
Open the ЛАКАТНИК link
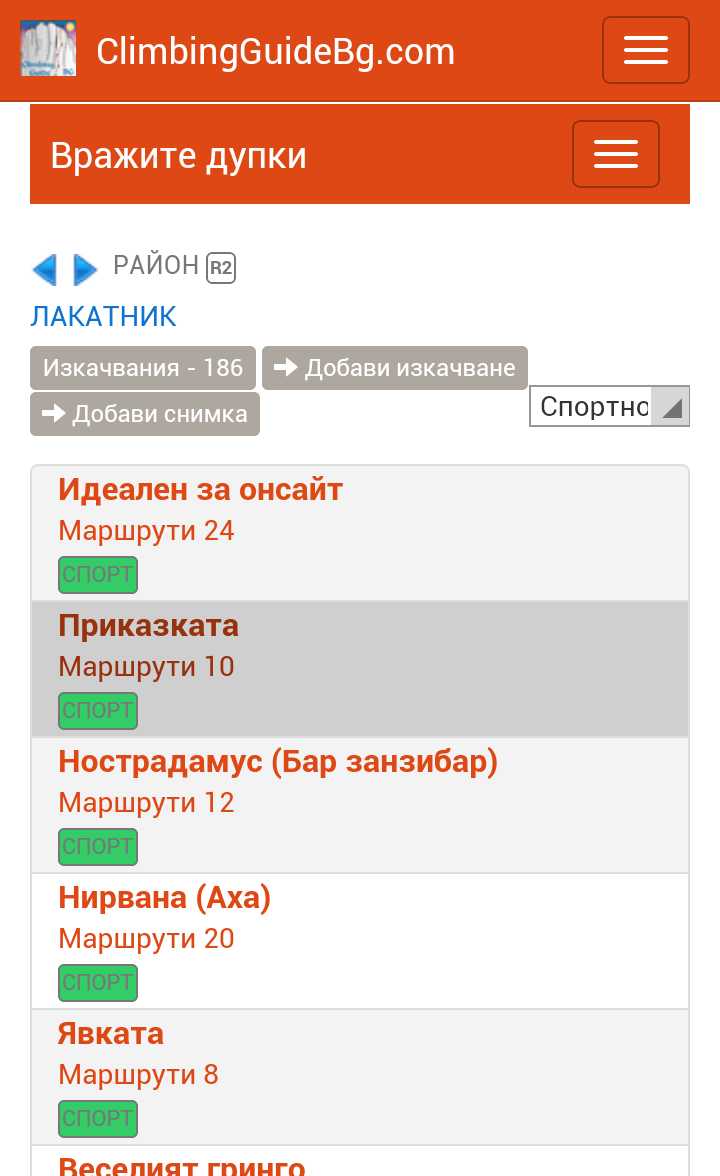pyautogui.click(x=103, y=316)
